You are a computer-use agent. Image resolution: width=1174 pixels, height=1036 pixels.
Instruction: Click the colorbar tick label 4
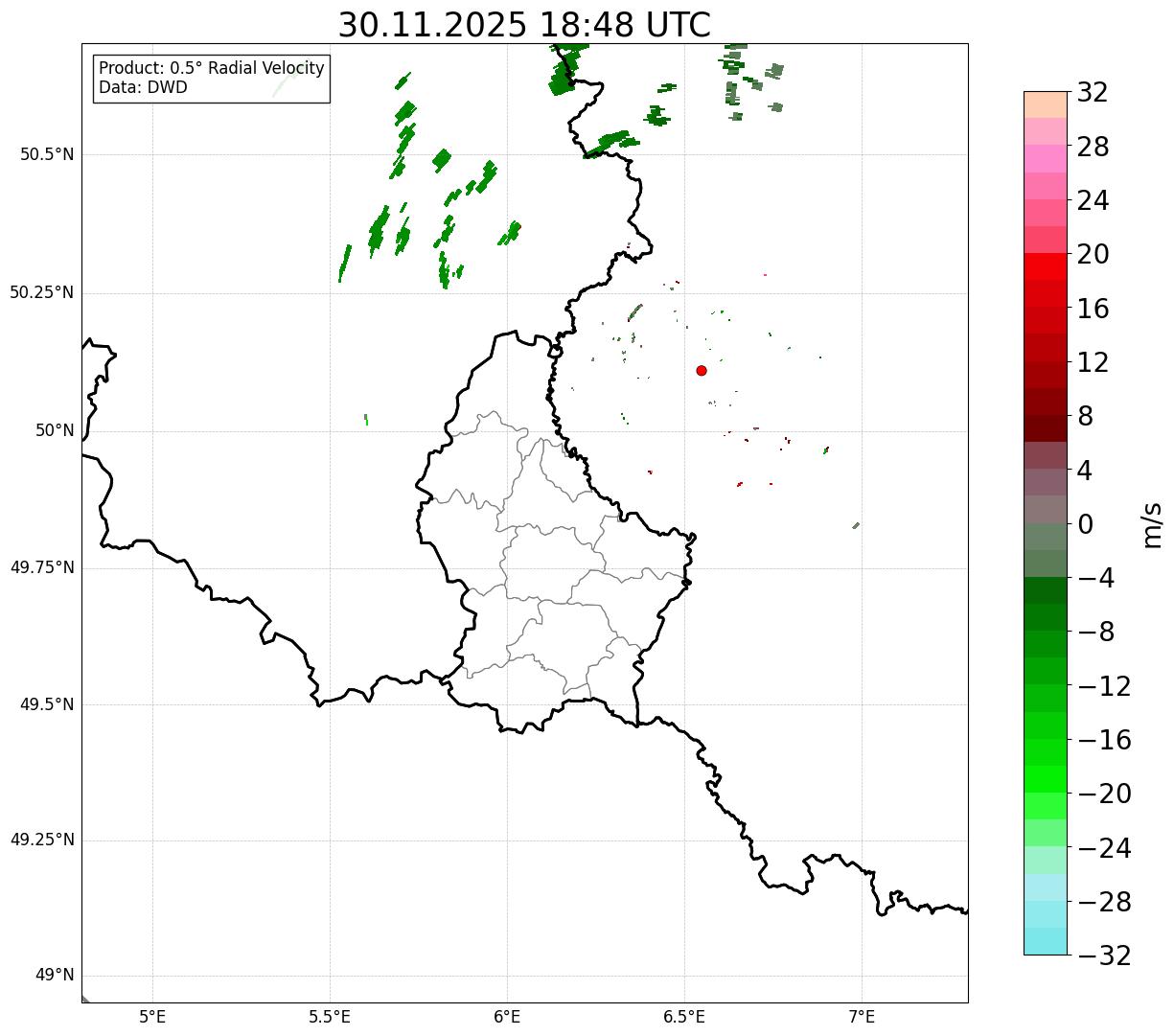pyautogui.click(x=1085, y=471)
